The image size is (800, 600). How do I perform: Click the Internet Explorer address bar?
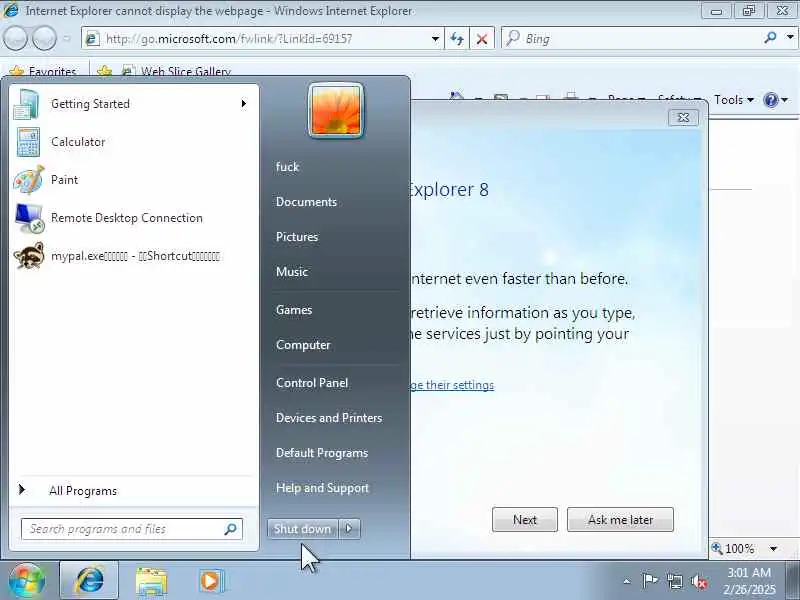263,39
